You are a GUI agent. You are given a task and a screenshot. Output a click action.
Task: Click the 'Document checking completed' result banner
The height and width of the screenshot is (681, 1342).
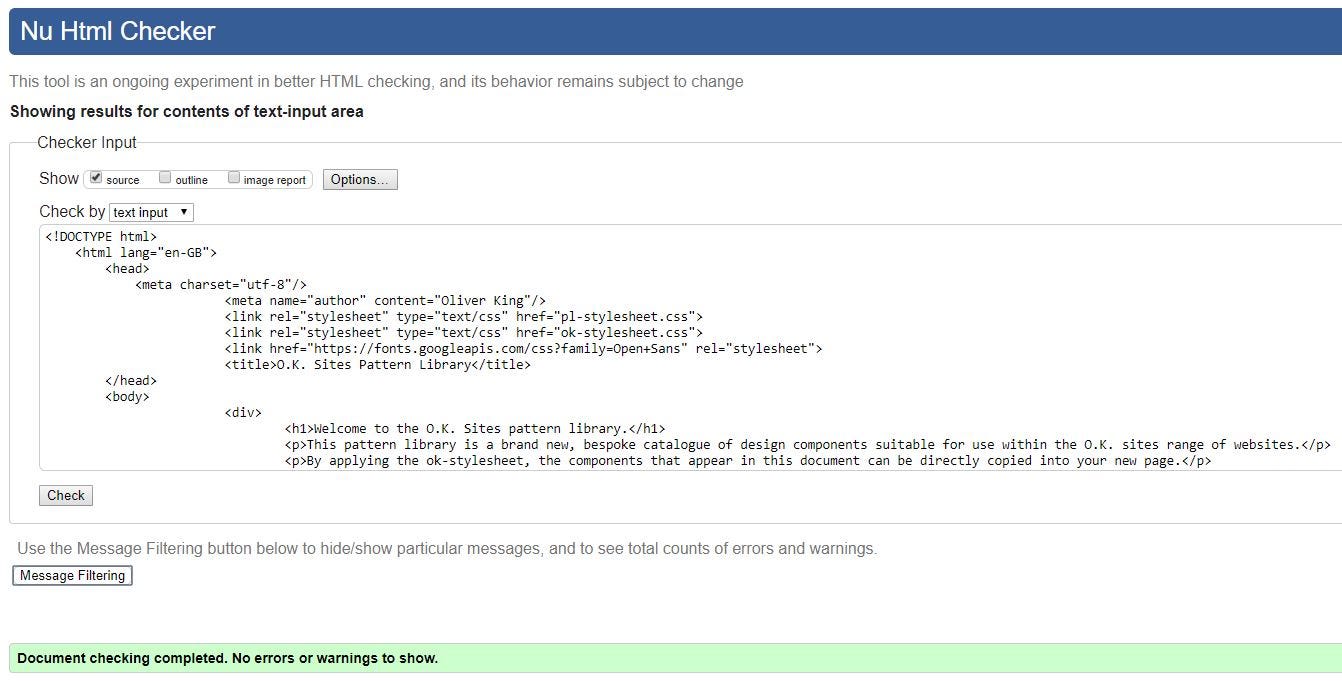tap(228, 658)
